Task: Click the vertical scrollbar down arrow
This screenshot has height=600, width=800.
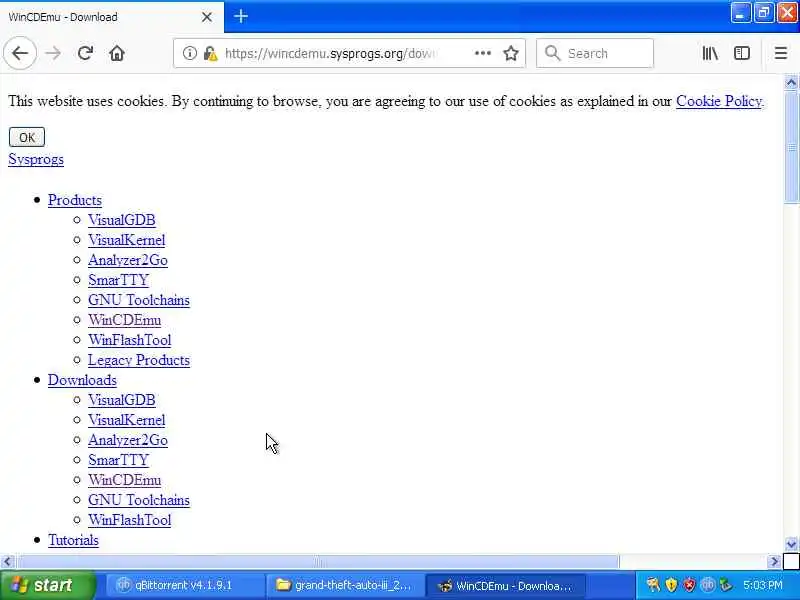Action: tap(791, 544)
